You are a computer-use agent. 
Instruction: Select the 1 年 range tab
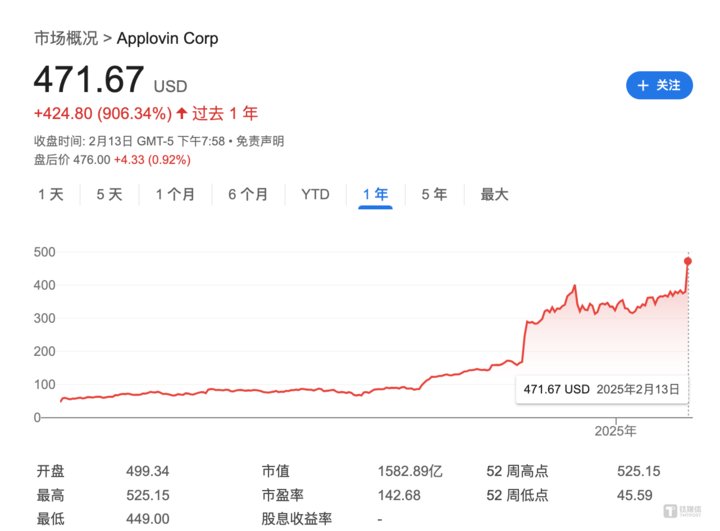point(376,195)
